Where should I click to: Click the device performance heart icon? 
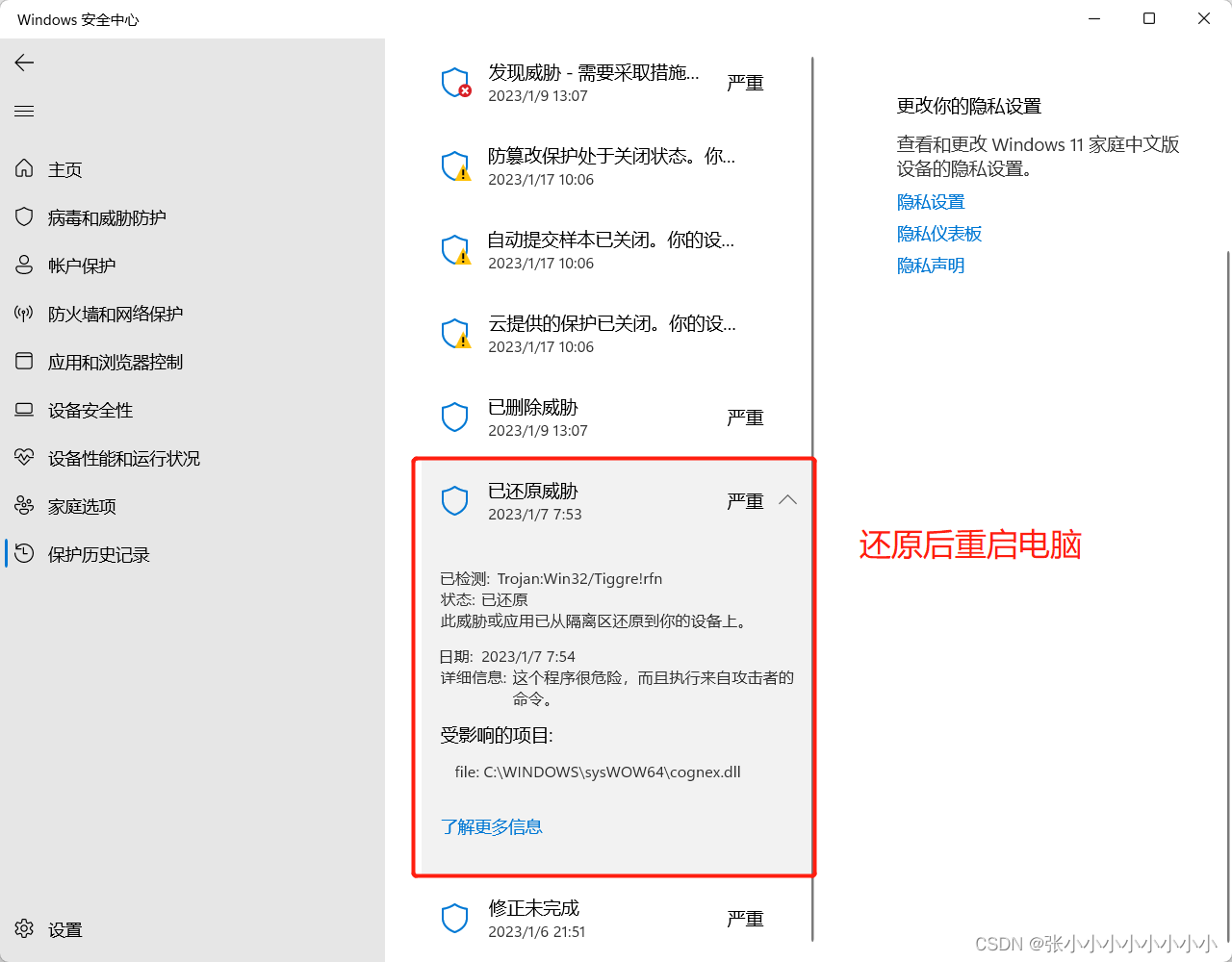coord(24,457)
